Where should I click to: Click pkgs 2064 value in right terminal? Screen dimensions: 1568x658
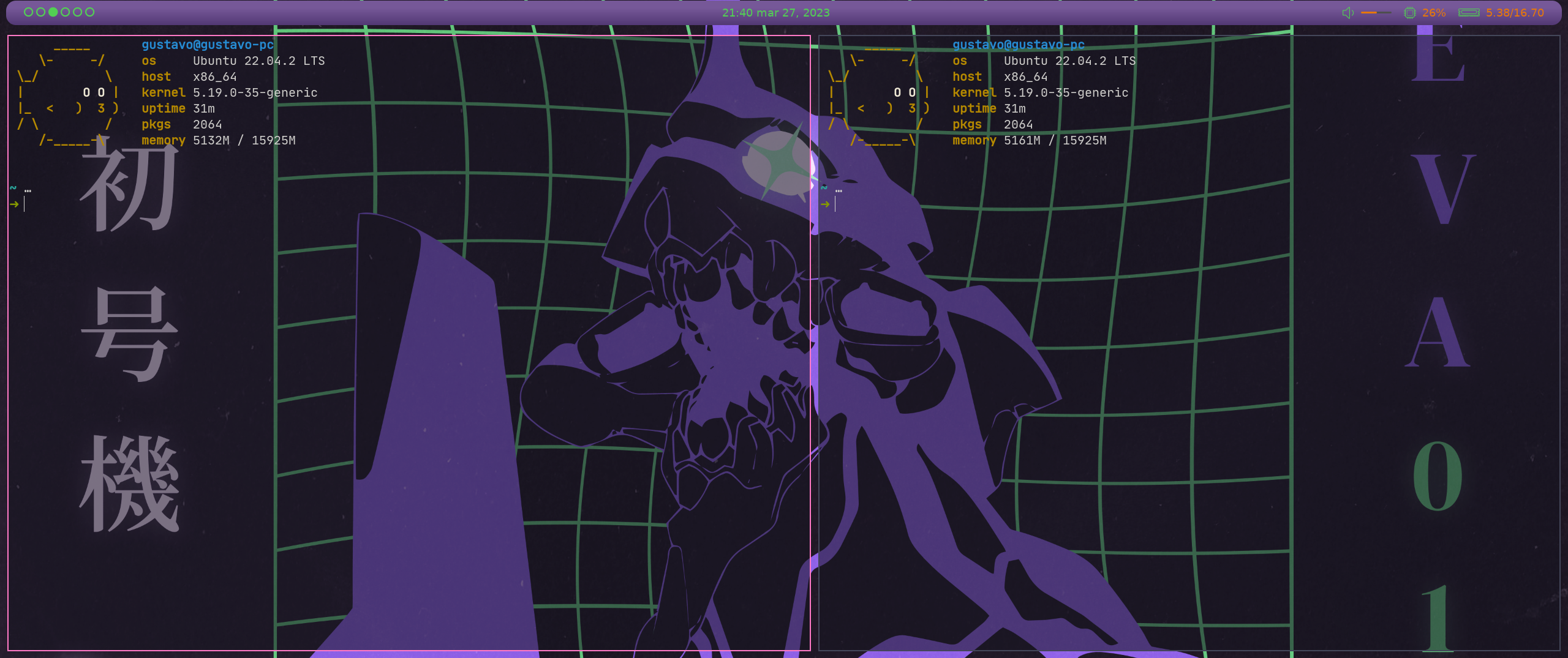(x=1019, y=124)
